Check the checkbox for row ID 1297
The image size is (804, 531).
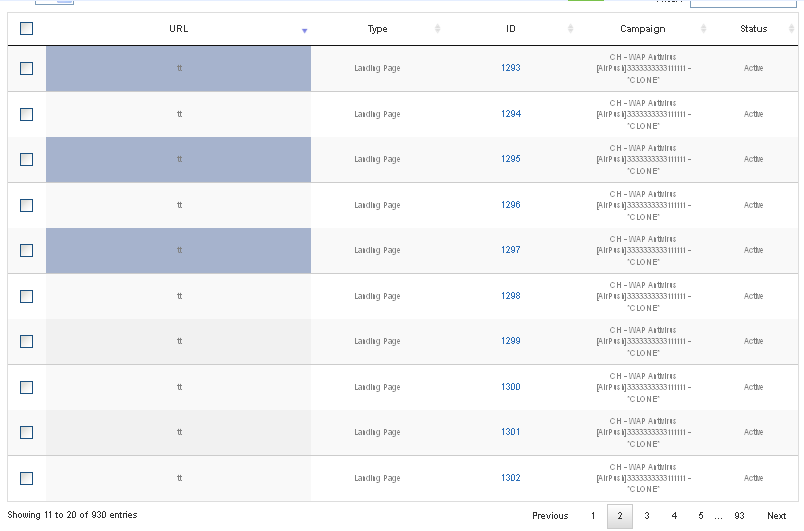[x=26, y=251]
